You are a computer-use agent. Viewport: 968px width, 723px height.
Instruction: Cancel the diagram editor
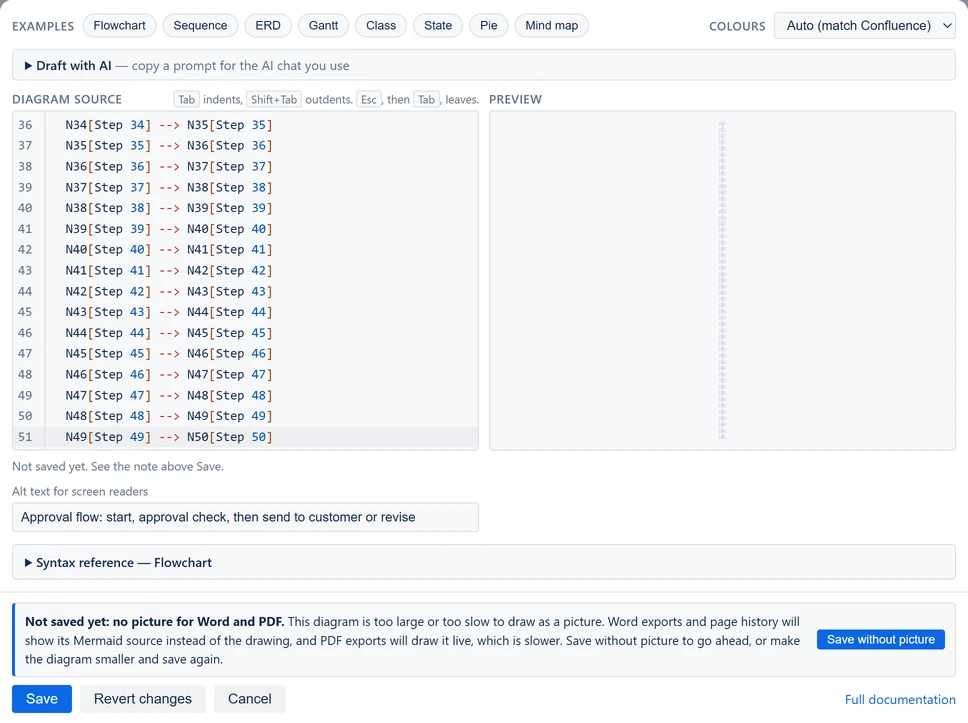[x=249, y=699]
